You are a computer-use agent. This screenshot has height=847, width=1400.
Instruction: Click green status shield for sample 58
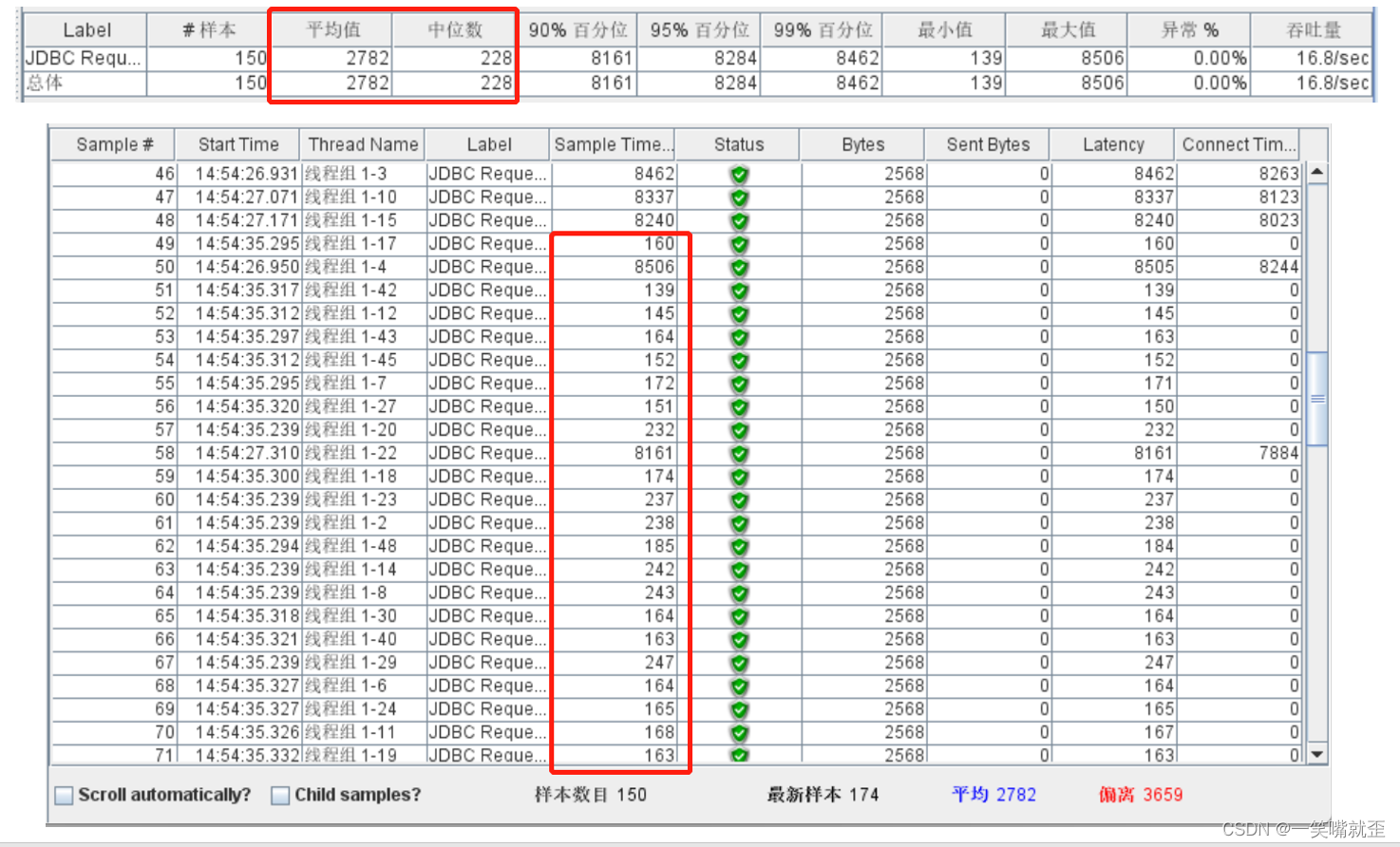pos(740,454)
